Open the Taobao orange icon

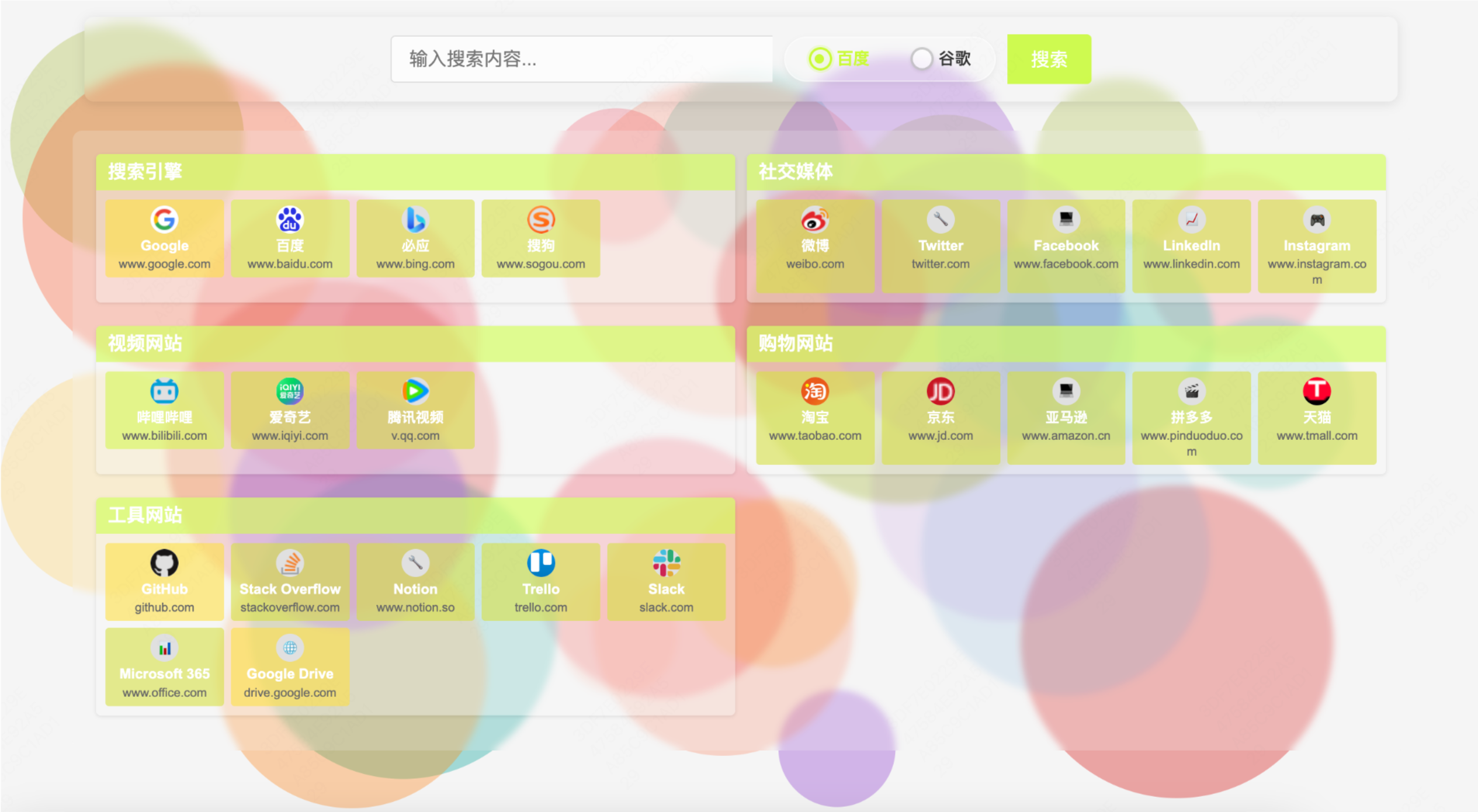[x=815, y=391]
